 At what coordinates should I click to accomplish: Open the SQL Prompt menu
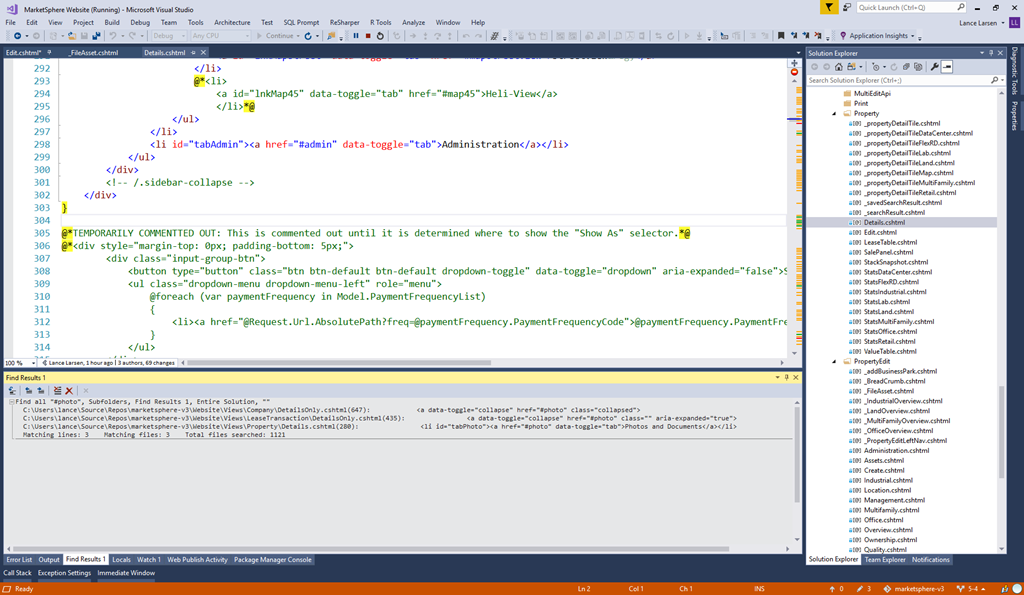pos(301,22)
